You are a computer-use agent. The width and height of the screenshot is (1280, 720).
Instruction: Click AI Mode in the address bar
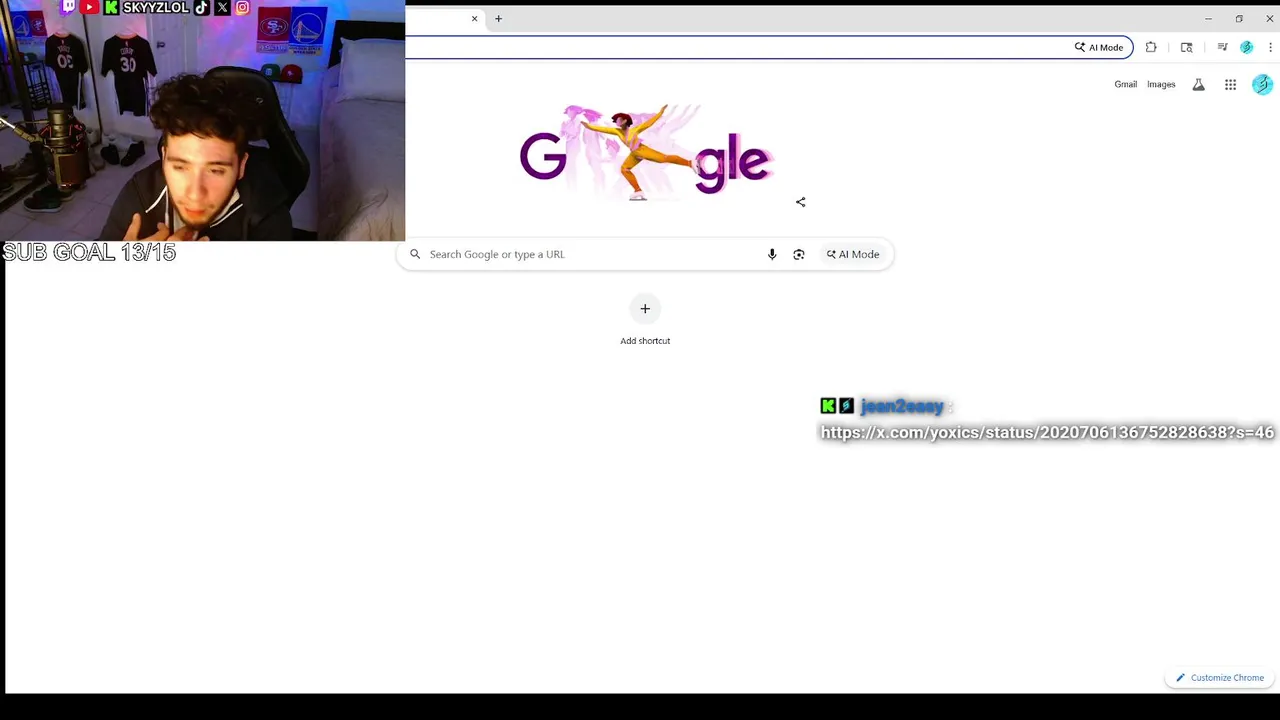1099,47
